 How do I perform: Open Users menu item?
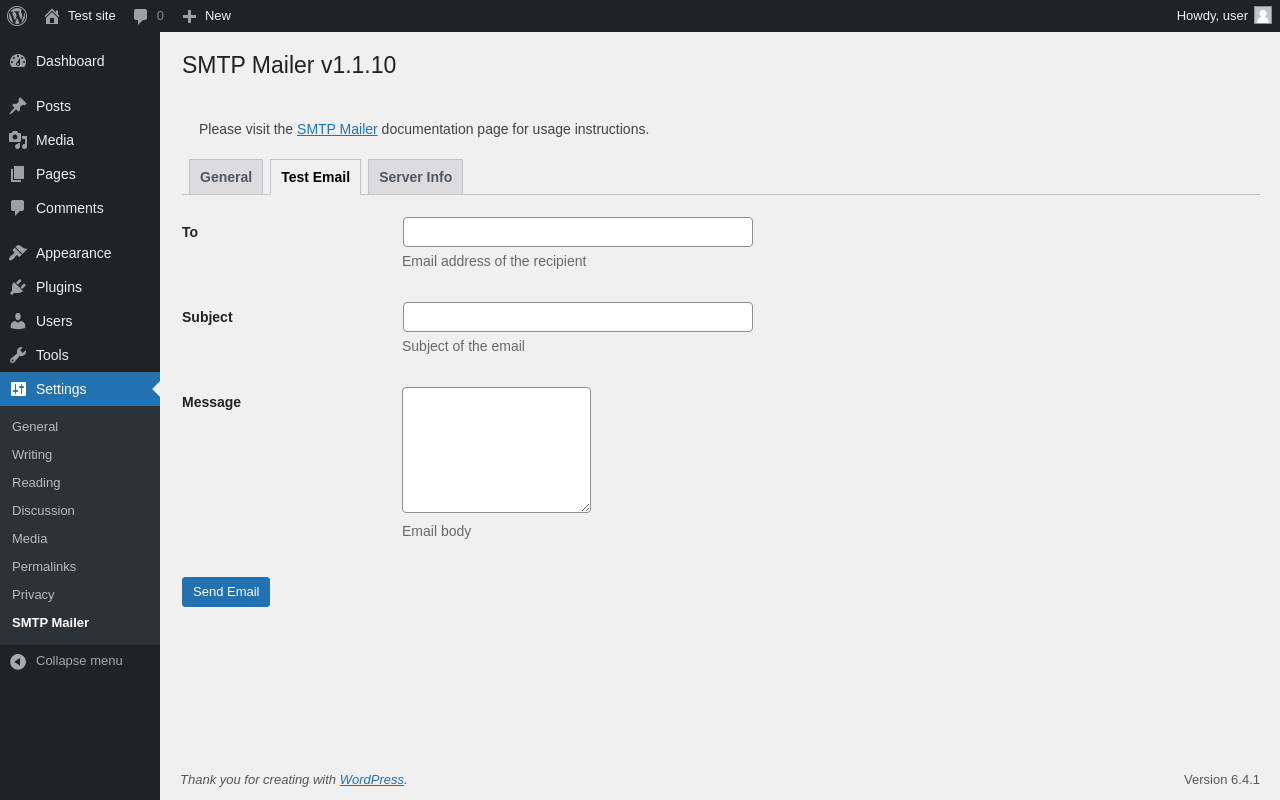click(80, 321)
